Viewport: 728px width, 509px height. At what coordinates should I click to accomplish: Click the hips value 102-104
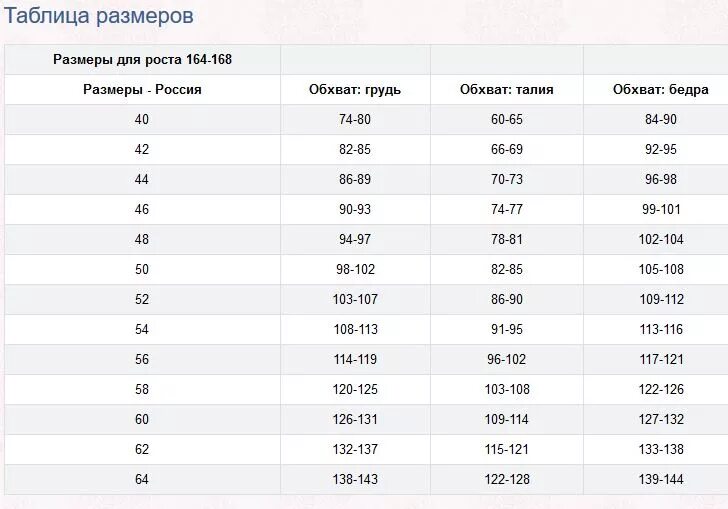pos(661,240)
